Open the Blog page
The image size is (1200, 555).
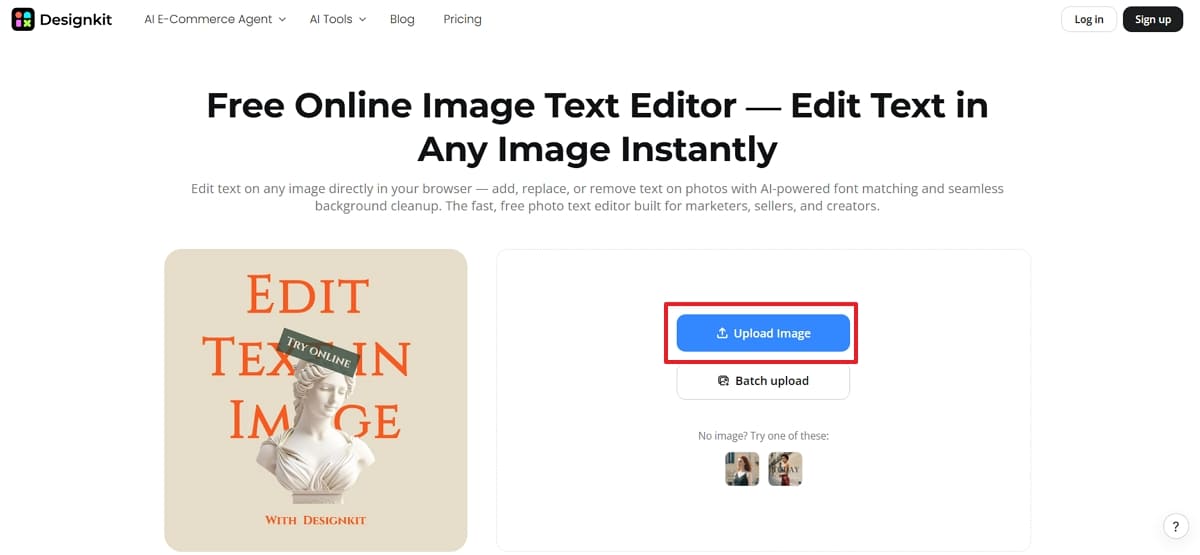(402, 19)
